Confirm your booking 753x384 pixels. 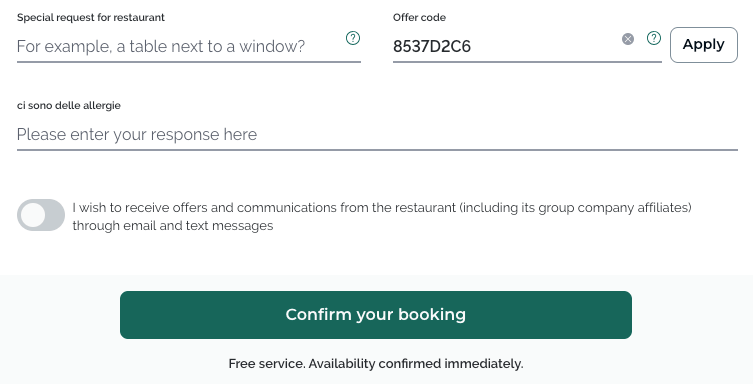pos(376,315)
